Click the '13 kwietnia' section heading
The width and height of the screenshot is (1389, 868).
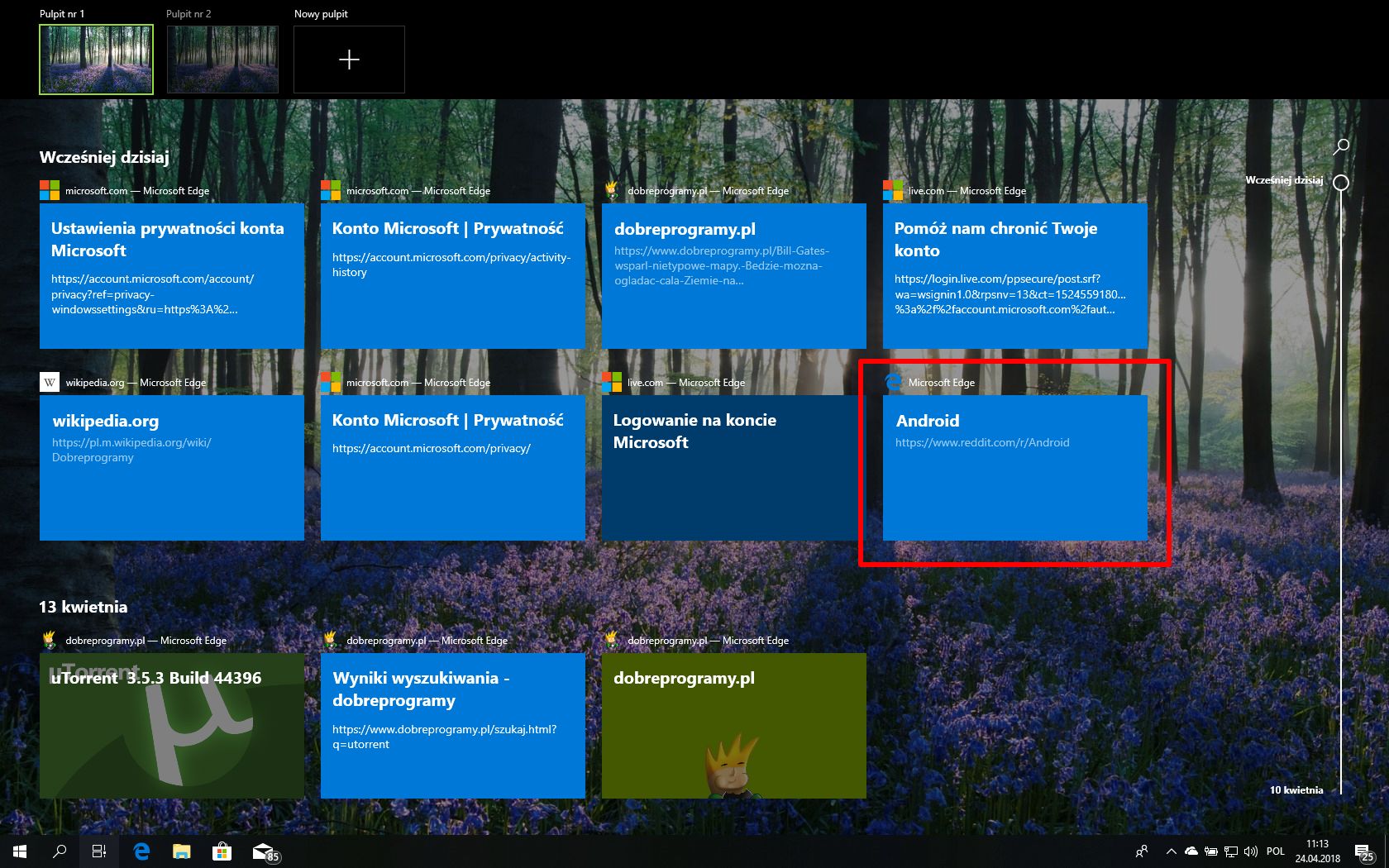coord(83,607)
